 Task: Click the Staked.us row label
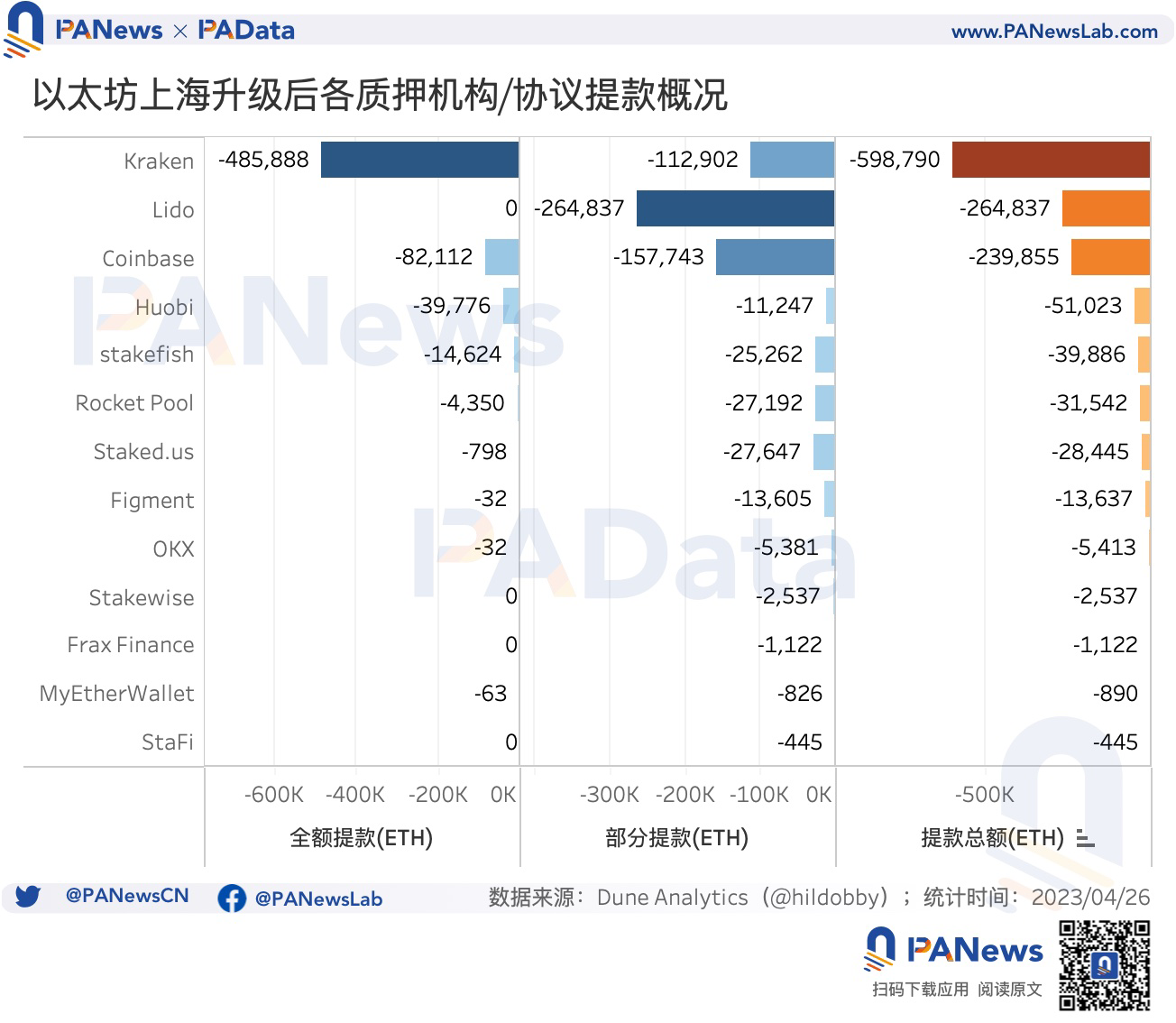coord(143,452)
